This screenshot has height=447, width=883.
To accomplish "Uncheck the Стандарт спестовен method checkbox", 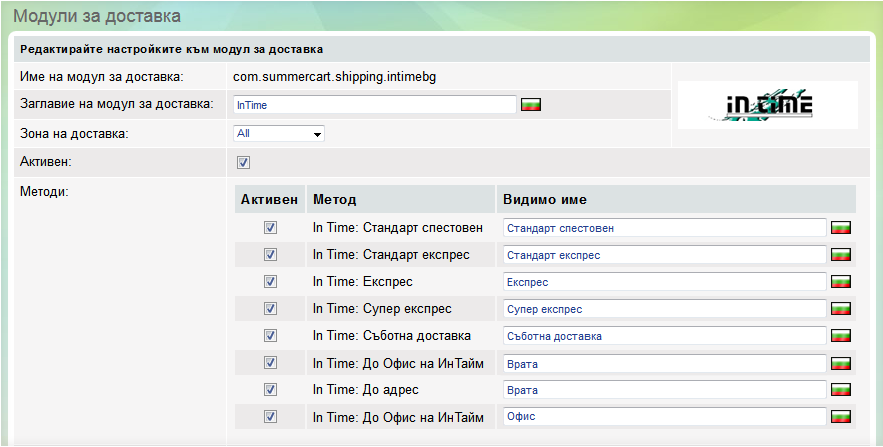I will [269, 228].
